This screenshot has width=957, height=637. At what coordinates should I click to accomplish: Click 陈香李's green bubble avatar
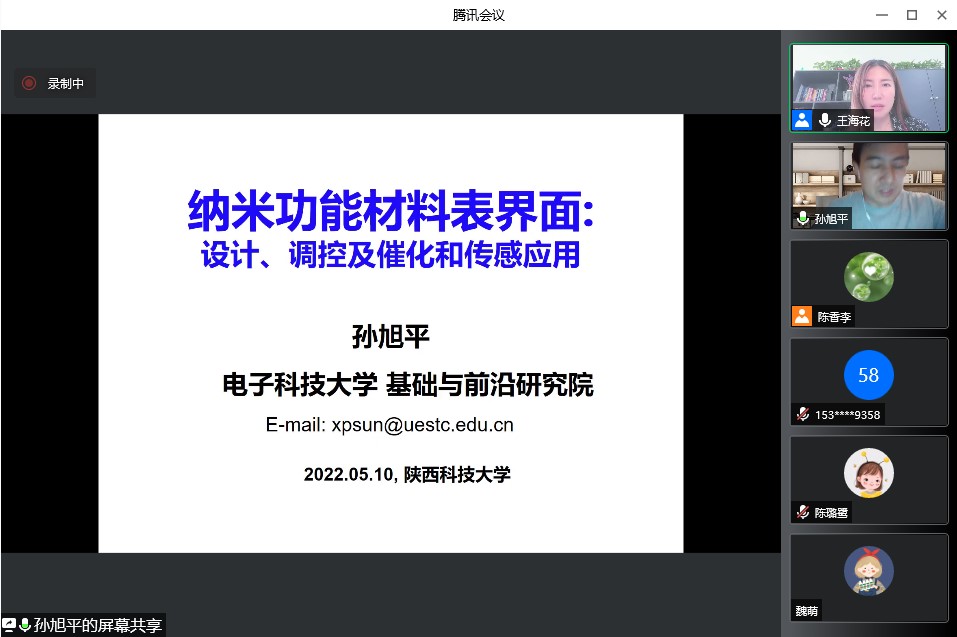pos(868,276)
